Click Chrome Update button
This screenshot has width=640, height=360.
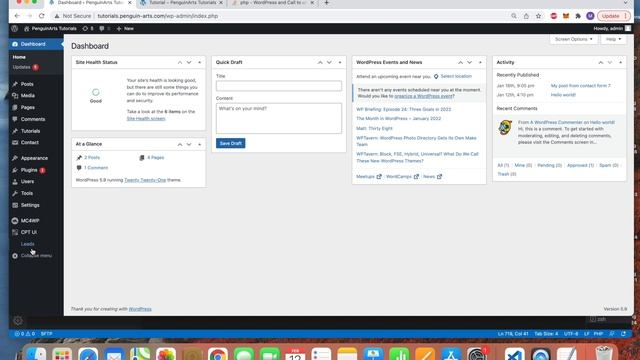pos(613,16)
